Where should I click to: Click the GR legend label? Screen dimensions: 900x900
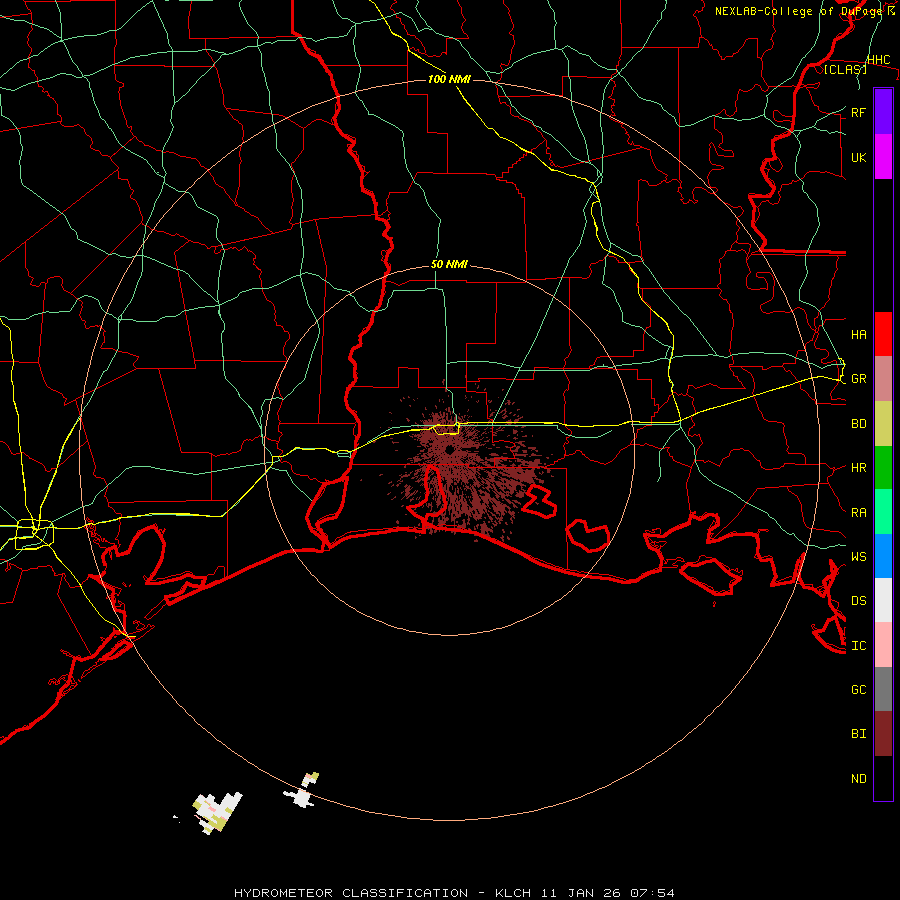[x=858, y=379]
